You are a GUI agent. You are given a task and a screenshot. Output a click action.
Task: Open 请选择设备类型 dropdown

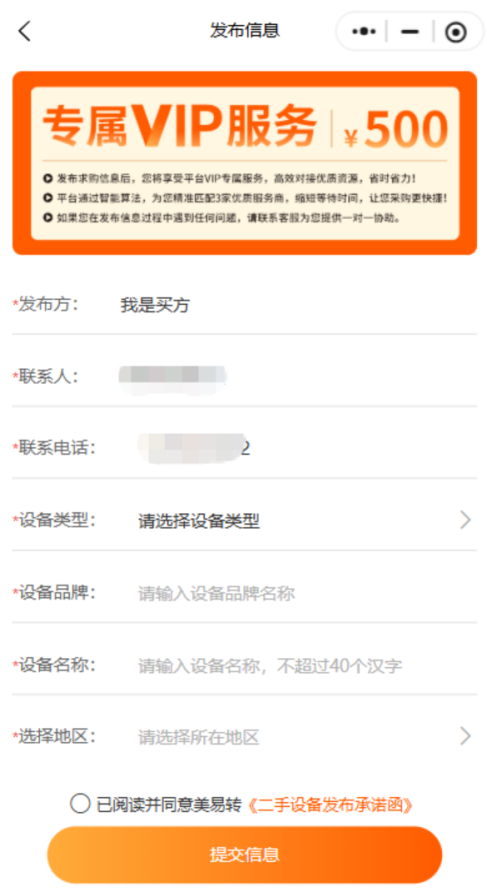(x=199, y=521)
